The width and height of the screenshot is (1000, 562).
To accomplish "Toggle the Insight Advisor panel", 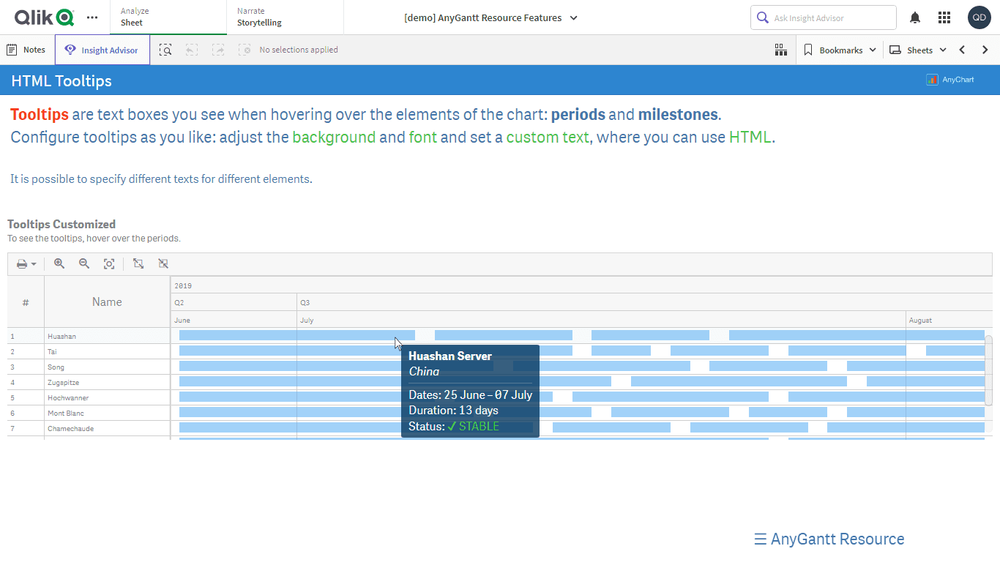I will (x=102, y=50).
